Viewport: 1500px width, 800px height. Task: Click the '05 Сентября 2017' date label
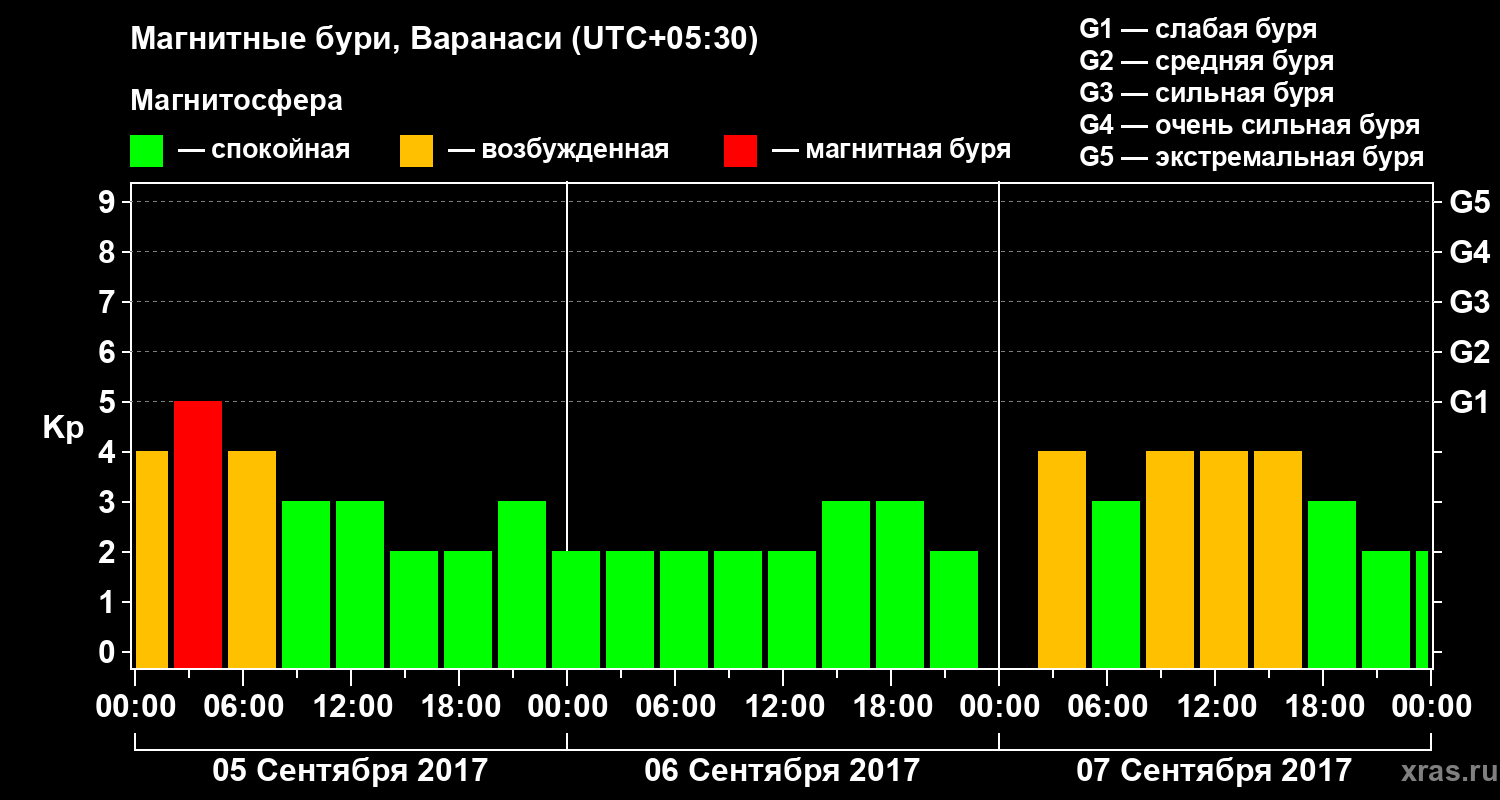(350, 771)
